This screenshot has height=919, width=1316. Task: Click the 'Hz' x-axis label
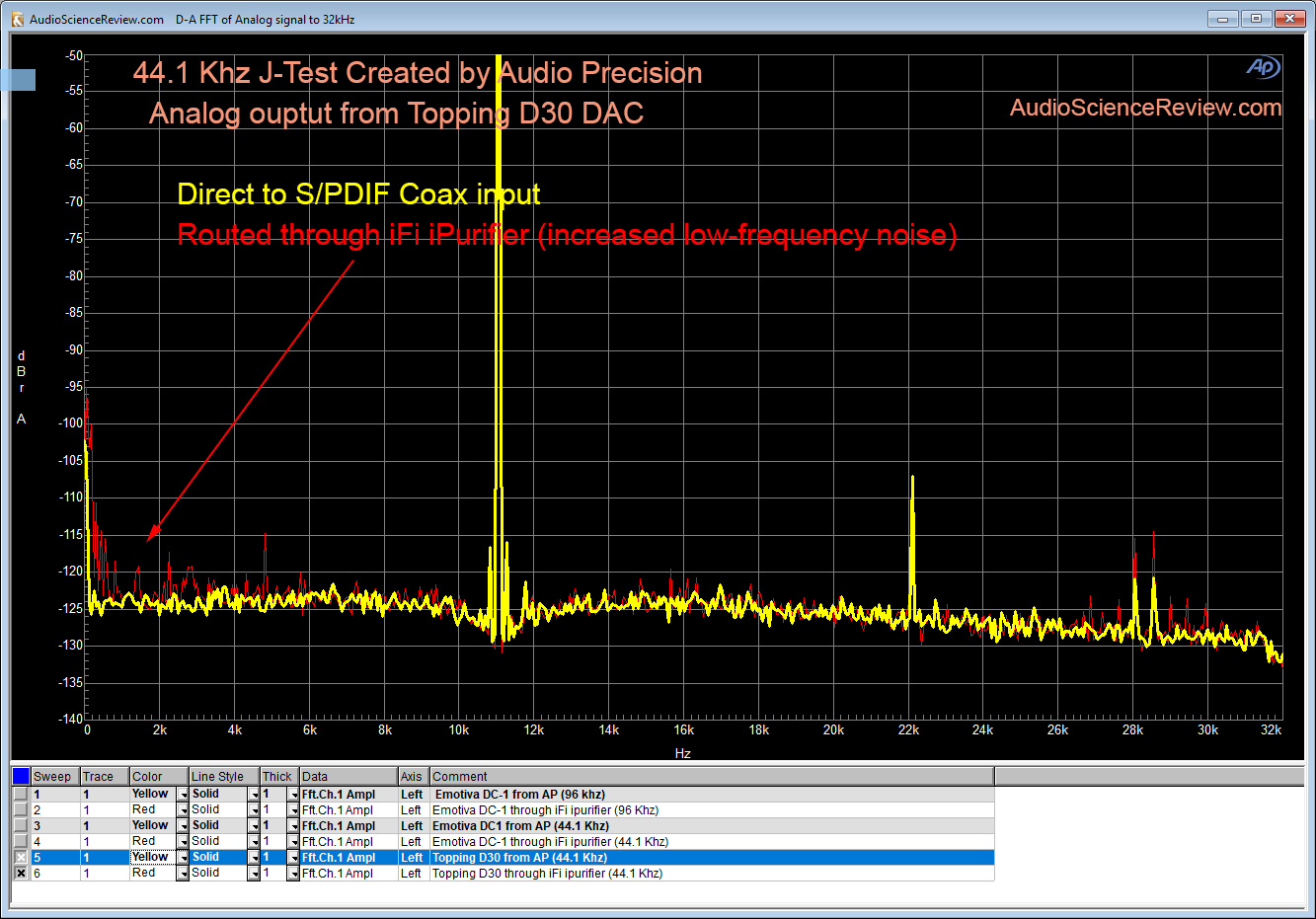(683, 753)
